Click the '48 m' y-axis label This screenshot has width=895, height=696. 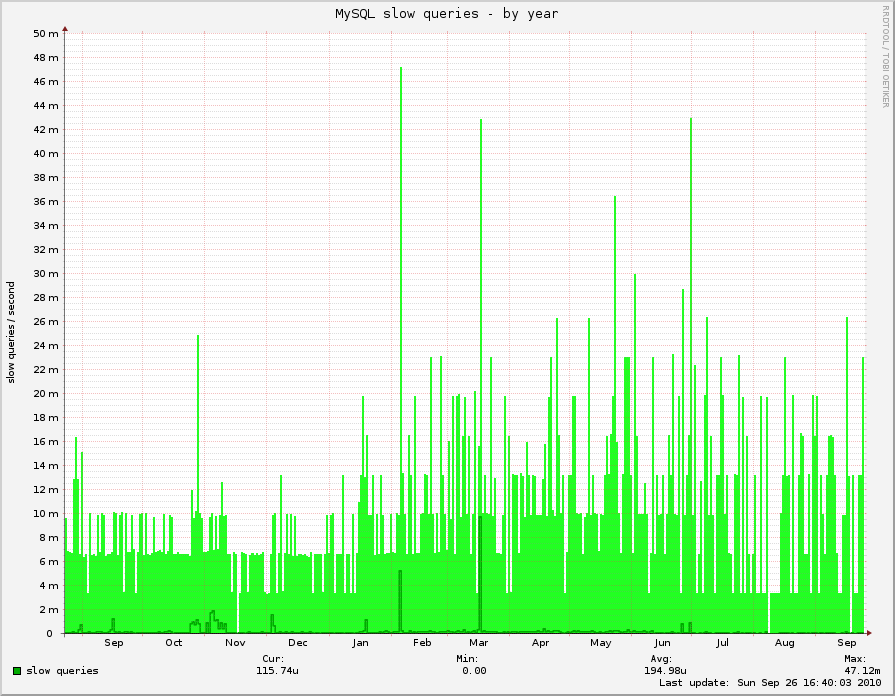pyautogui.click(x=46, y=58)
